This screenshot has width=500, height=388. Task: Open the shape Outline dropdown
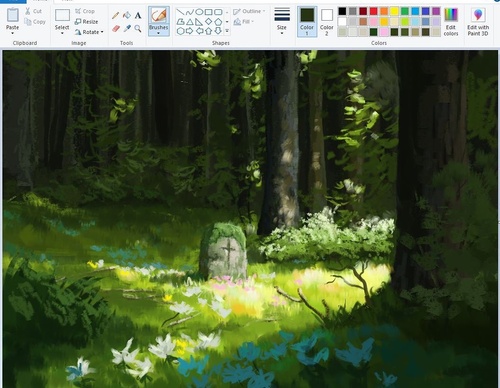(x=249, y=11)
